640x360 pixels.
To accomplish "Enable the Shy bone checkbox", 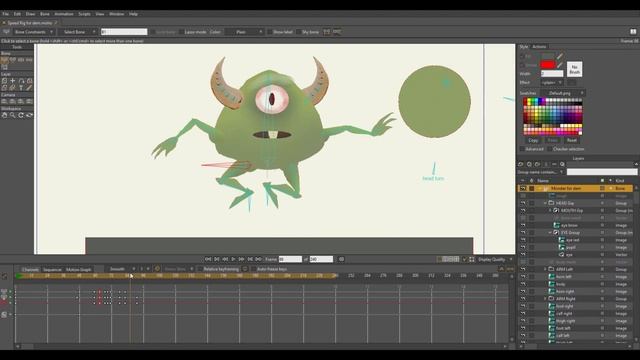I will point(299,32).
